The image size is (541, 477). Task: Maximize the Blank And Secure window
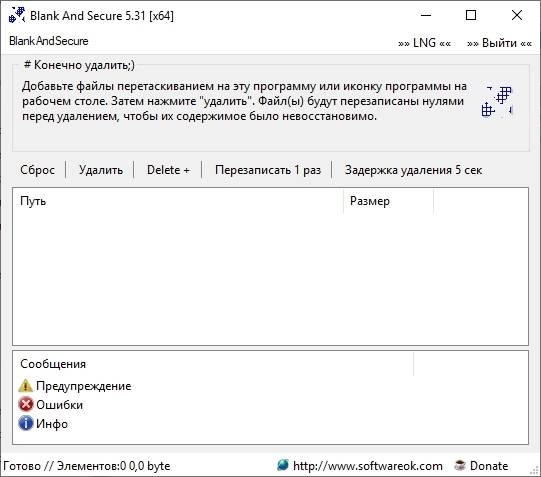click(471, 15)
